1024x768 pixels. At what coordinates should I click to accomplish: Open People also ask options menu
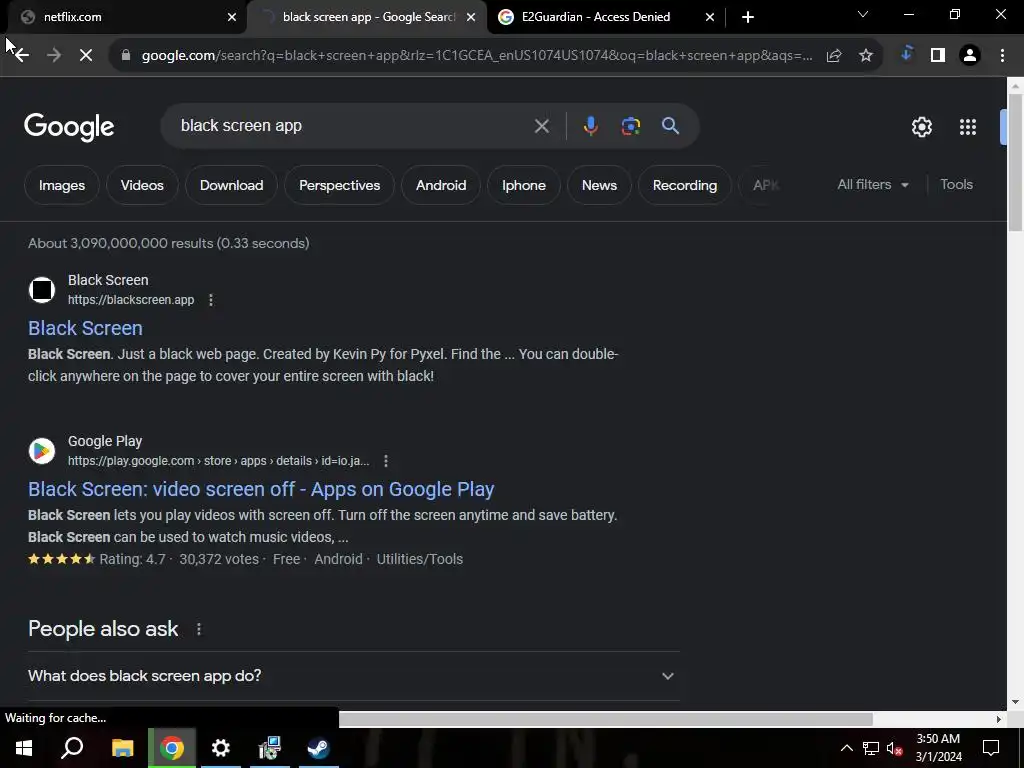199,629
